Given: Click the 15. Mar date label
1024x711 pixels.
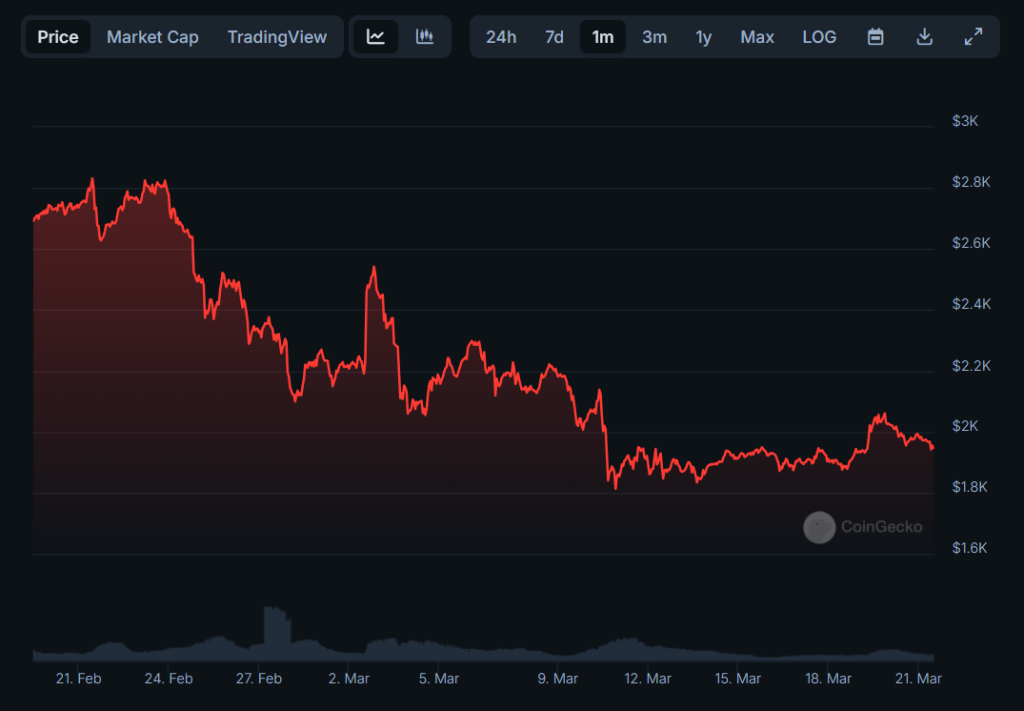Looking at the screenshot, I should point(737,678).
